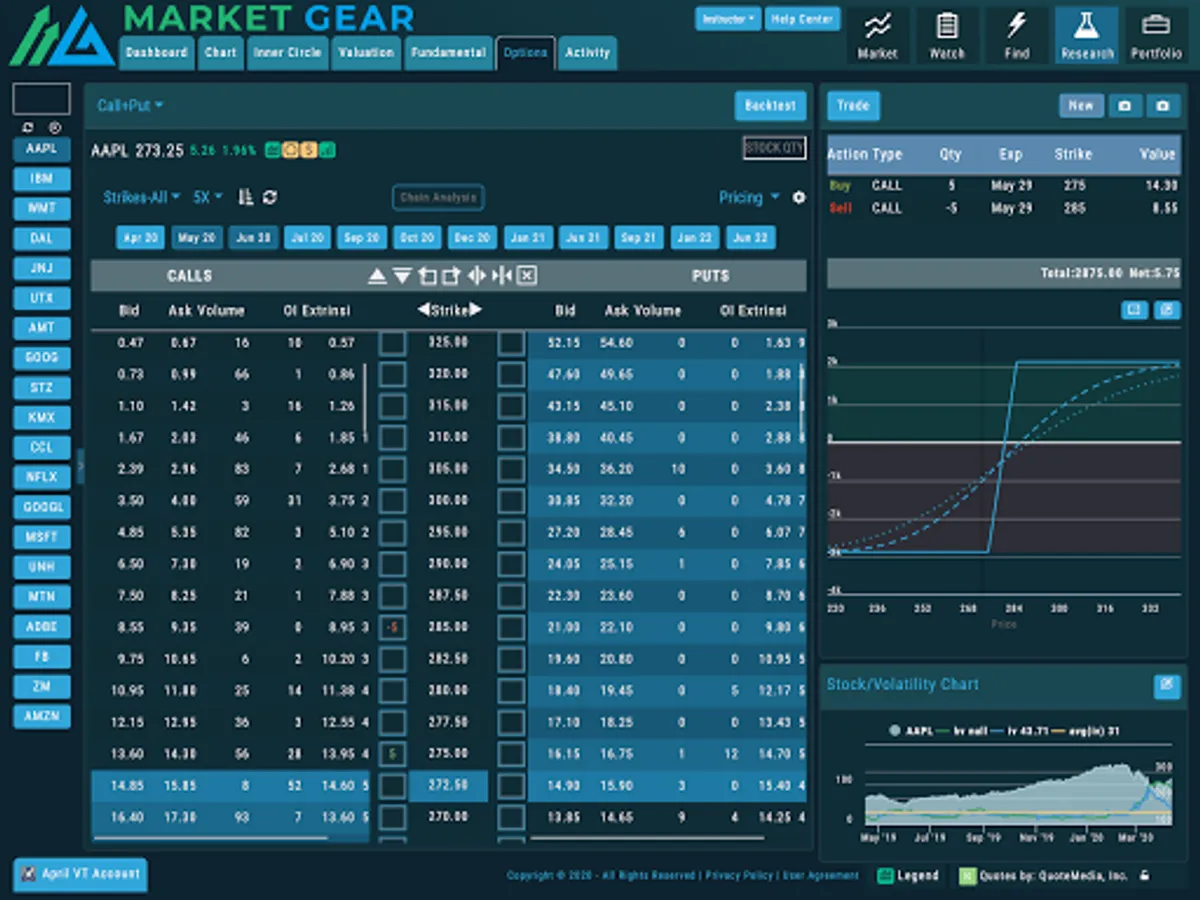Click the narrow strikes icon
The width and height of the screenshot is (1200, 900).
point(502,276)
